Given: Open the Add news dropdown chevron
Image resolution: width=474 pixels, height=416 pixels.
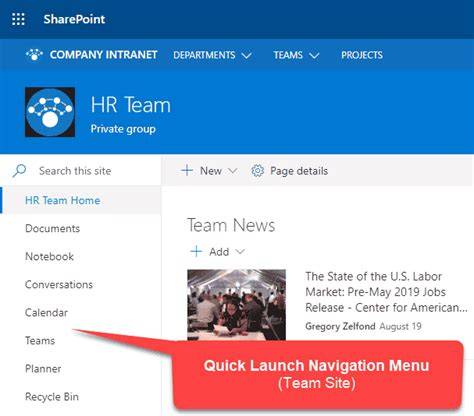Looking at the screenshot, I should coord(240,252).
